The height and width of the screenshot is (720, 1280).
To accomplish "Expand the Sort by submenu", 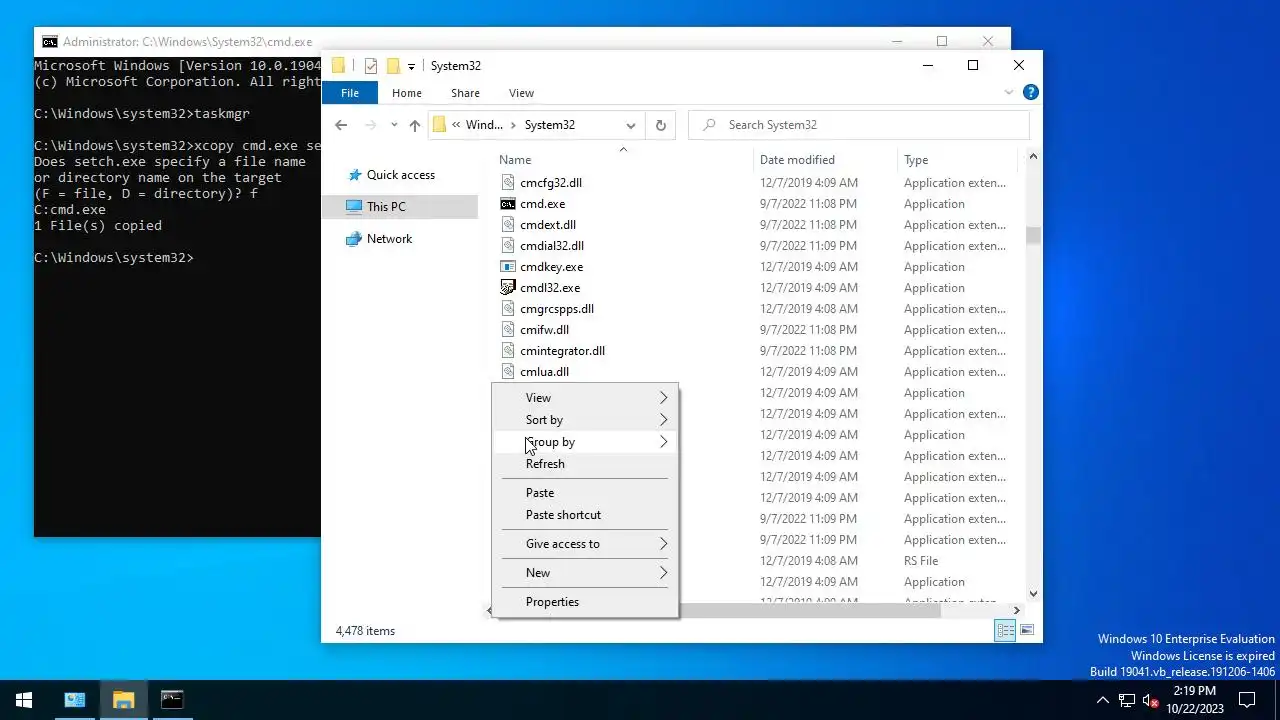I will 663,420.
